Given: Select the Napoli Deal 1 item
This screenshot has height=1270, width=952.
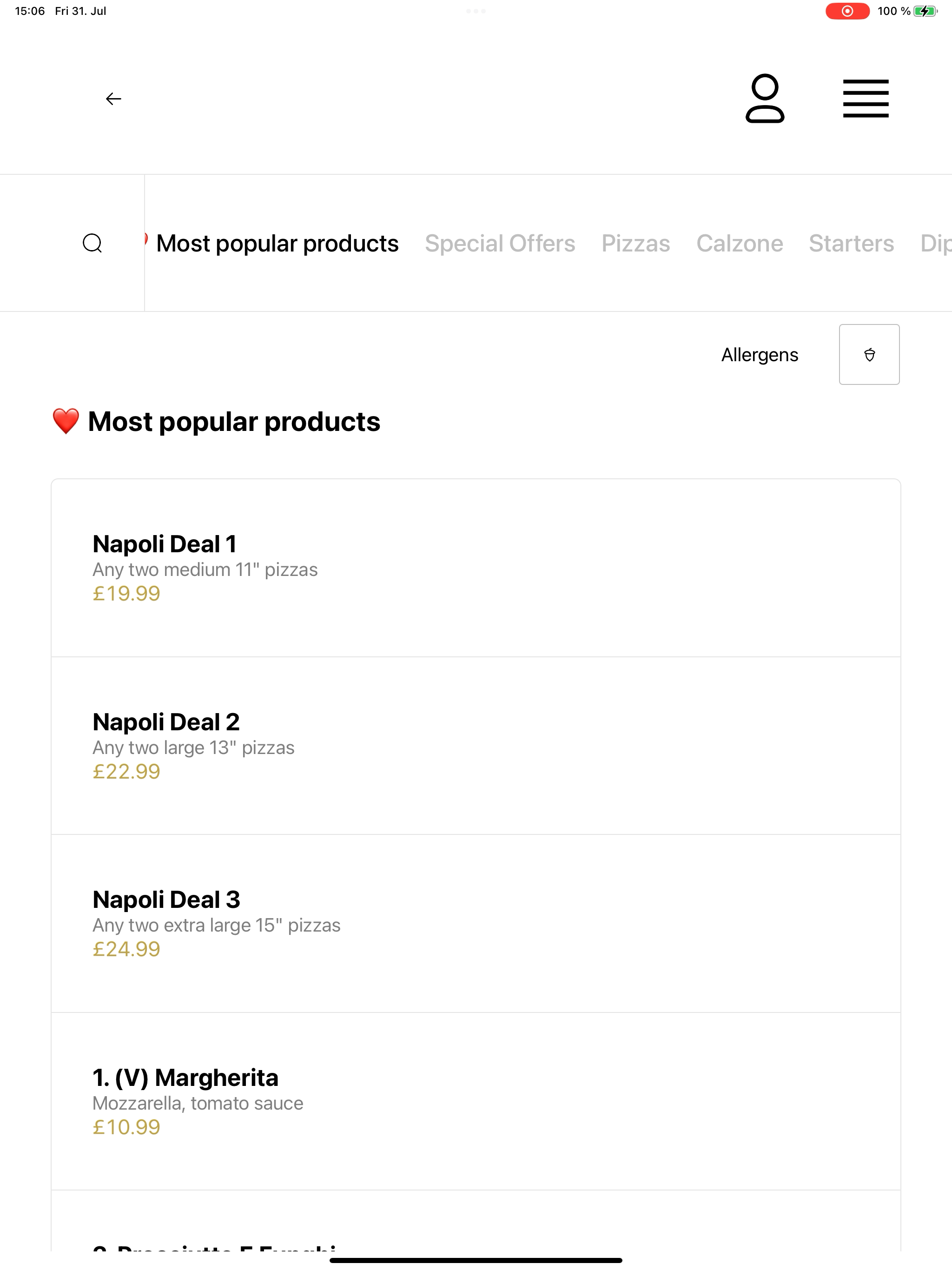Looking at the screenshot, I should click(x=476, y=568).
